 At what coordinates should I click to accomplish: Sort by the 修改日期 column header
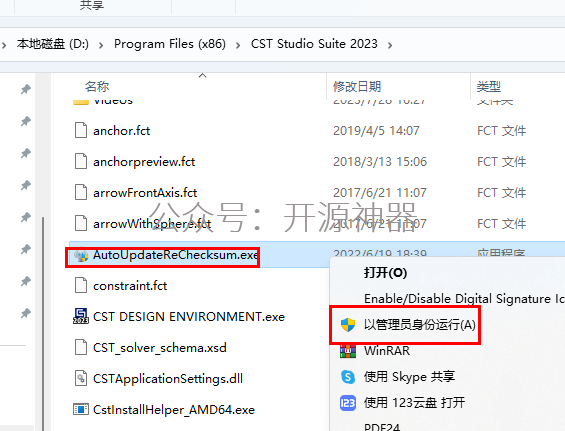coord(357,86)
